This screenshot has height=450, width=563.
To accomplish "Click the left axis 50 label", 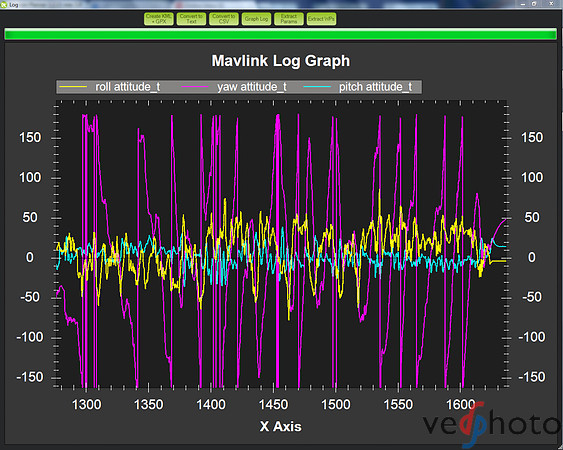I will point(30,217).
